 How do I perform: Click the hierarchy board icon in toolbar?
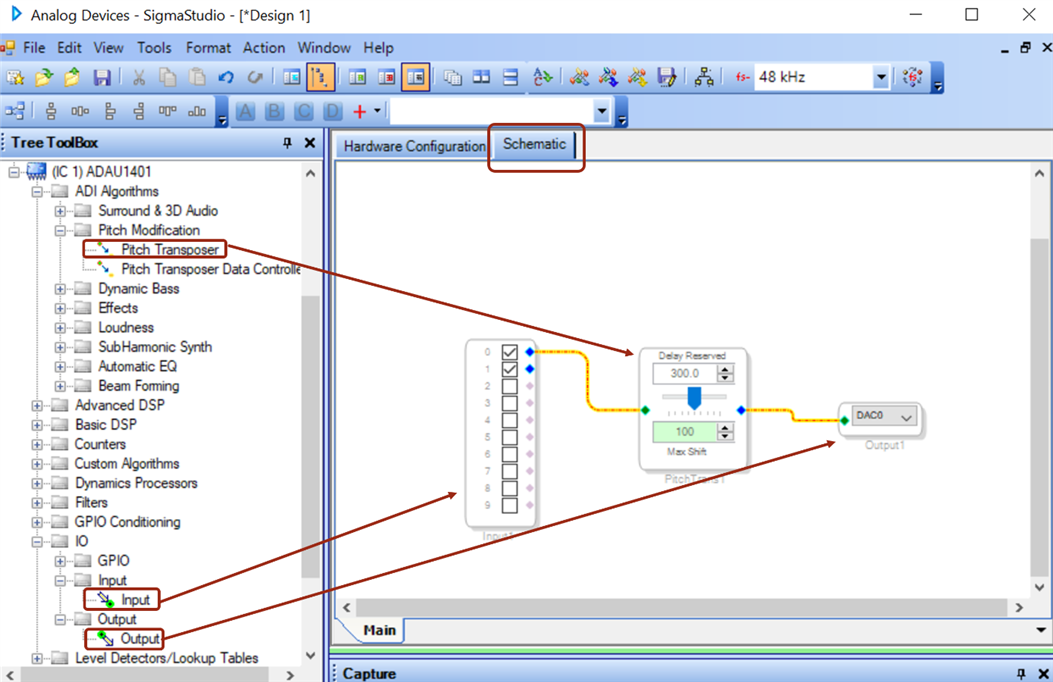(x=704, y=77)
